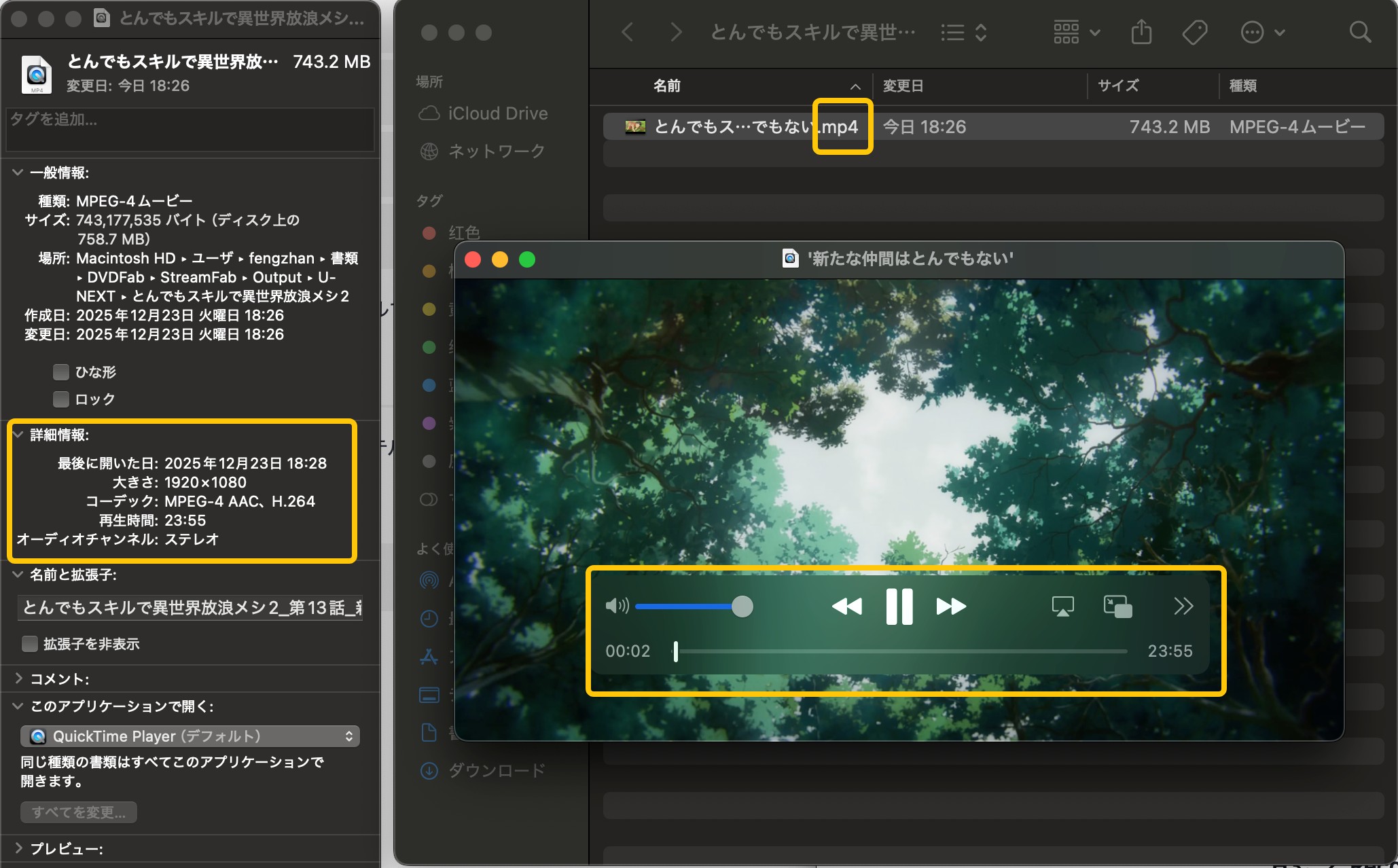Expand the プレビュー section
Viewport: 1398px width, 868px height.
point(18,848)
